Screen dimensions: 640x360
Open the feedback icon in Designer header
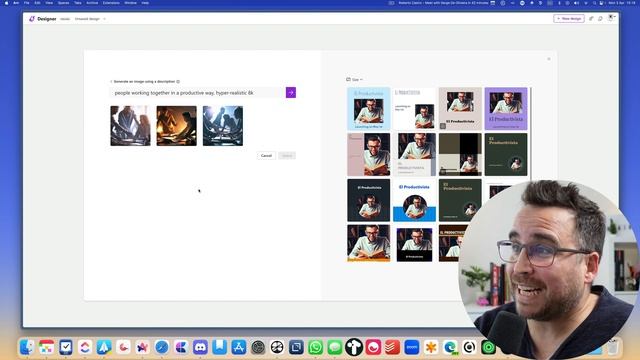600,19
